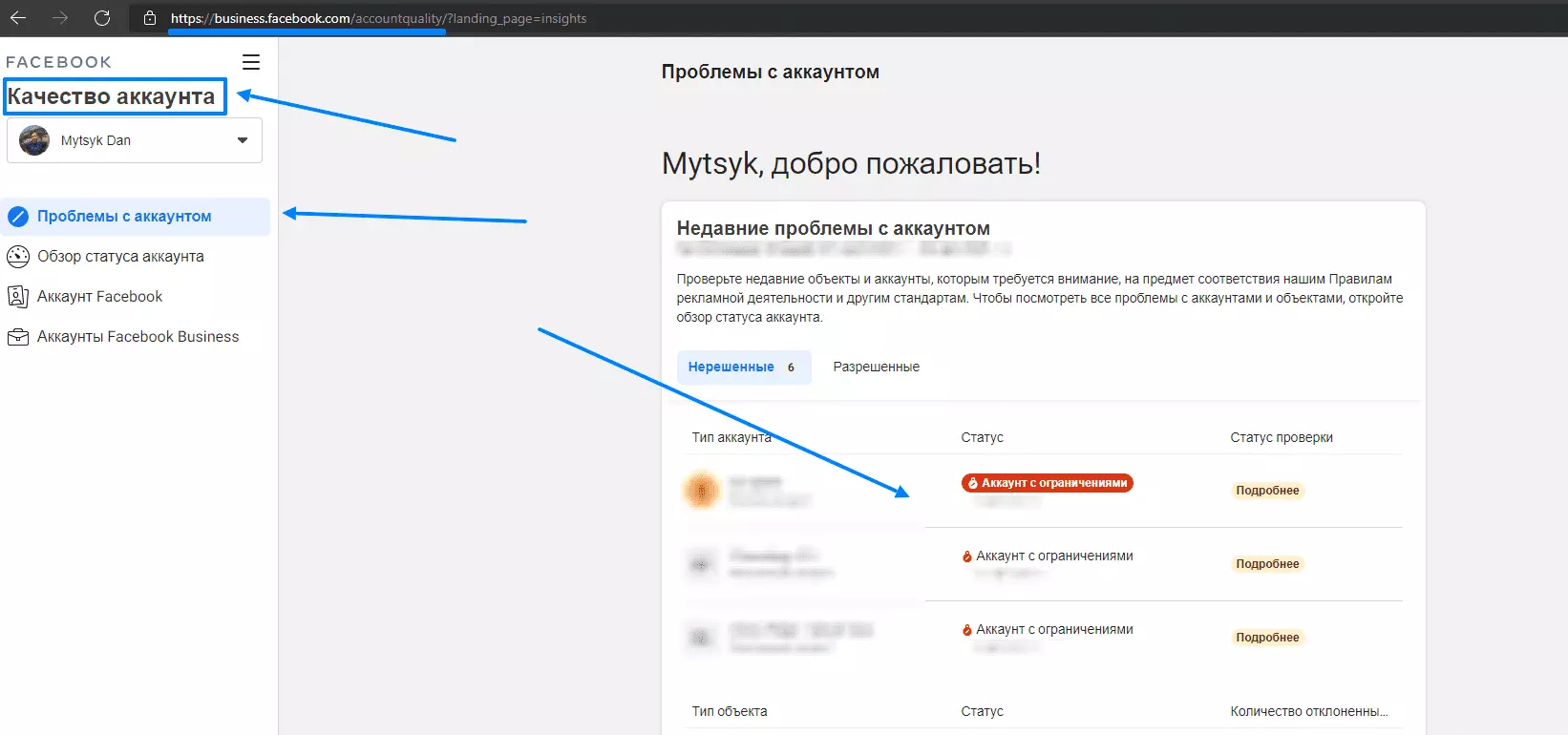Click the Количество отклоненны… column header
This screenshot has height=735, width=1568.
tap(1309, 711)
